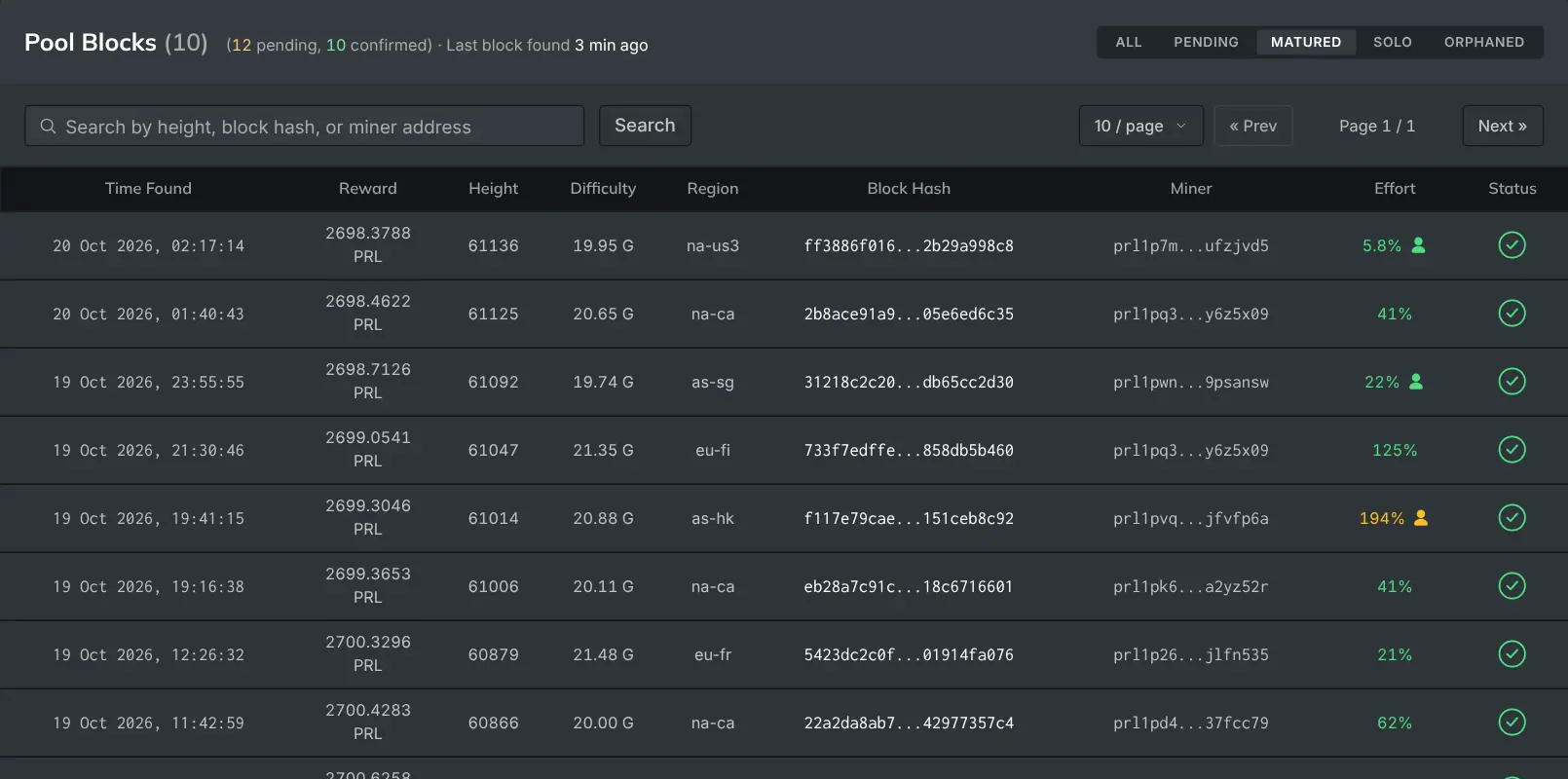Viewport: 1568px width, 779px height.
Task: Click the status checkmark for block 61006
Action: 1512,586
